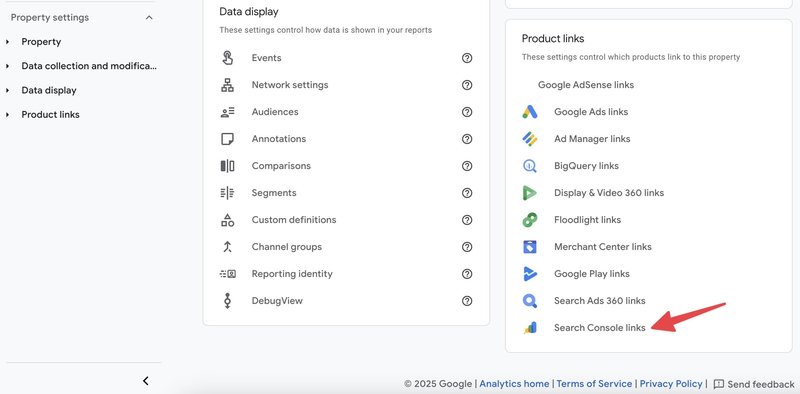Click the Custom definitions shapes icon
Screen dimensions: 800x394
coord(228,220)
